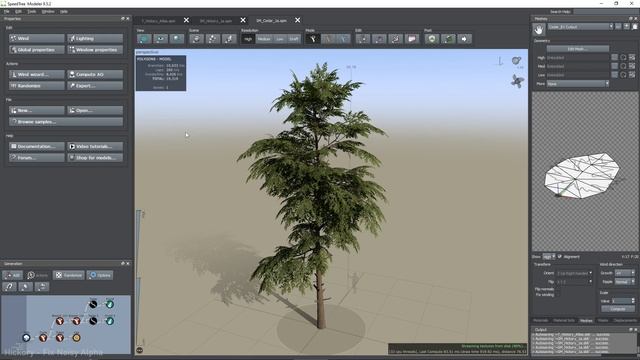Open the Show level dropdown
The height and width of the screenshot is (360, 640).
(x=549, y=257)
